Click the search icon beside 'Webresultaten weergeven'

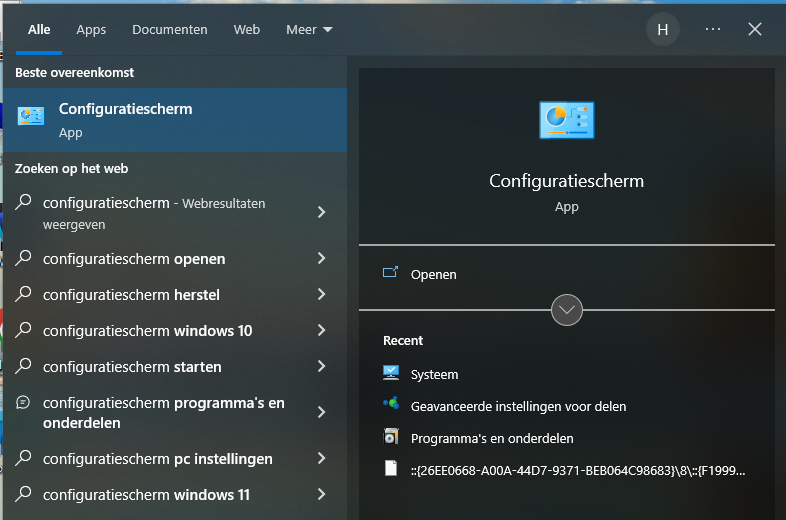[x=23, y=203]
